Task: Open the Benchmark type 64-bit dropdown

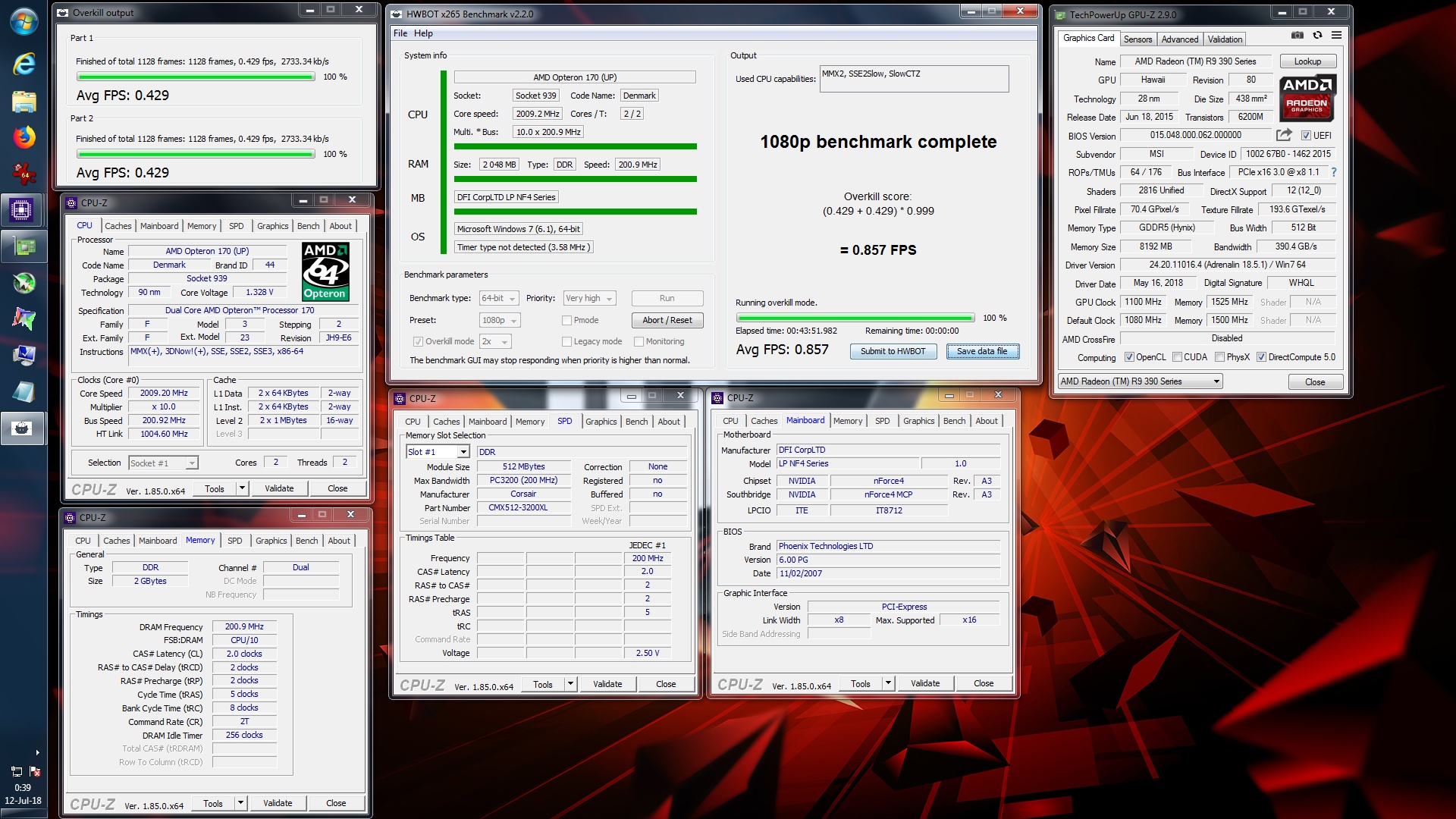Action: point(499,298)
